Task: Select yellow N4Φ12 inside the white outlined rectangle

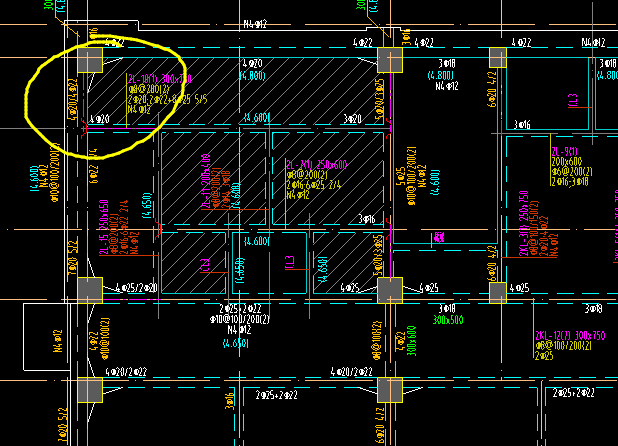Action: coord(58,341)
